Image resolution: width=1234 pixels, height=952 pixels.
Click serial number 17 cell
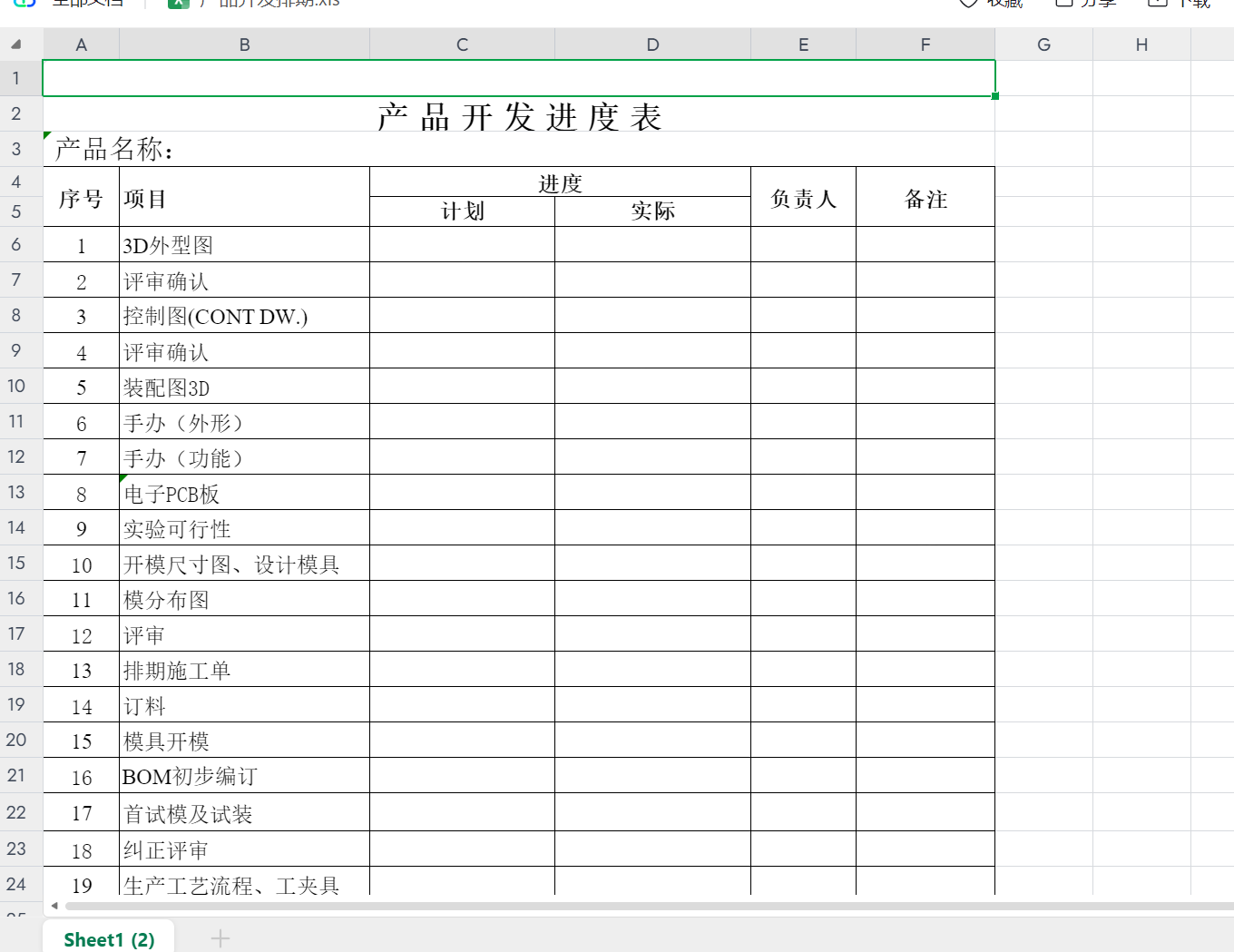(82, 813)
